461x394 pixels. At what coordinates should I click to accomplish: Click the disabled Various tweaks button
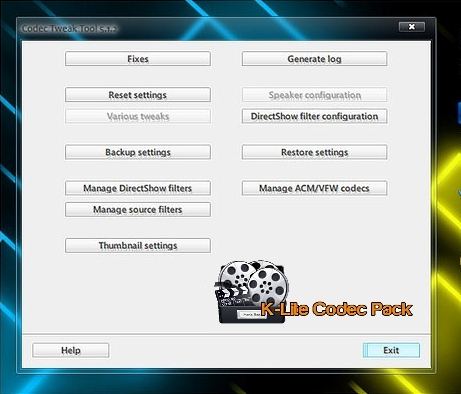[x=138, y=116]
